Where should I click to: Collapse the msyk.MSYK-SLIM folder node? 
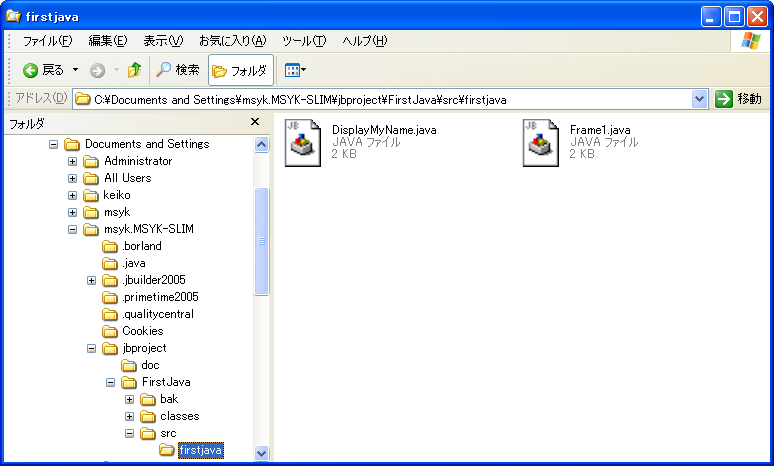tap(73, 229)
